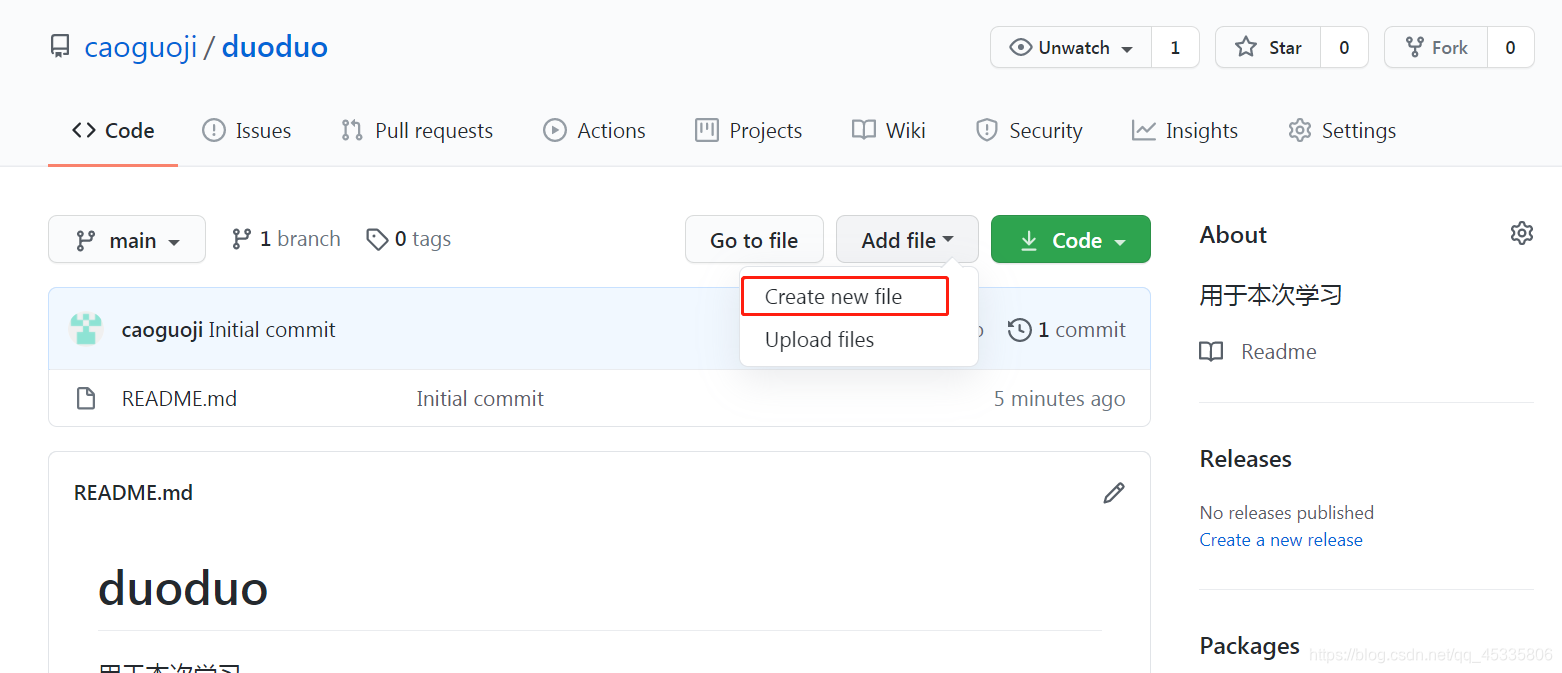
Task: View the 0 tags link
Action: pos(408,239)
